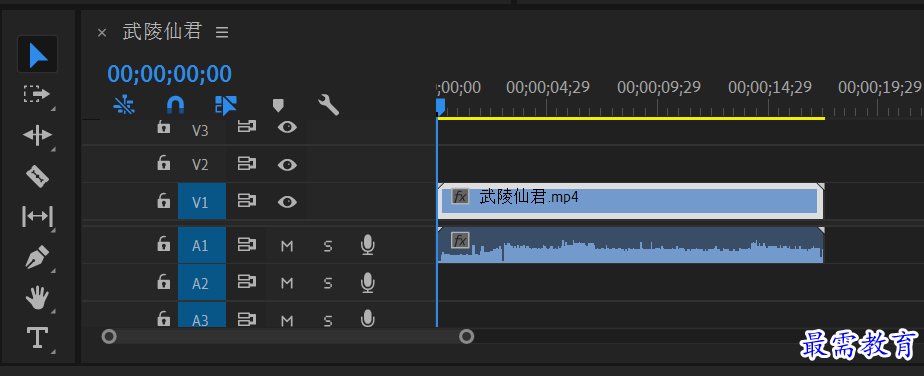Enable voice-over record on A1
Image resolution: width=924 pixels, height=376 pixels.
point(368,245)
